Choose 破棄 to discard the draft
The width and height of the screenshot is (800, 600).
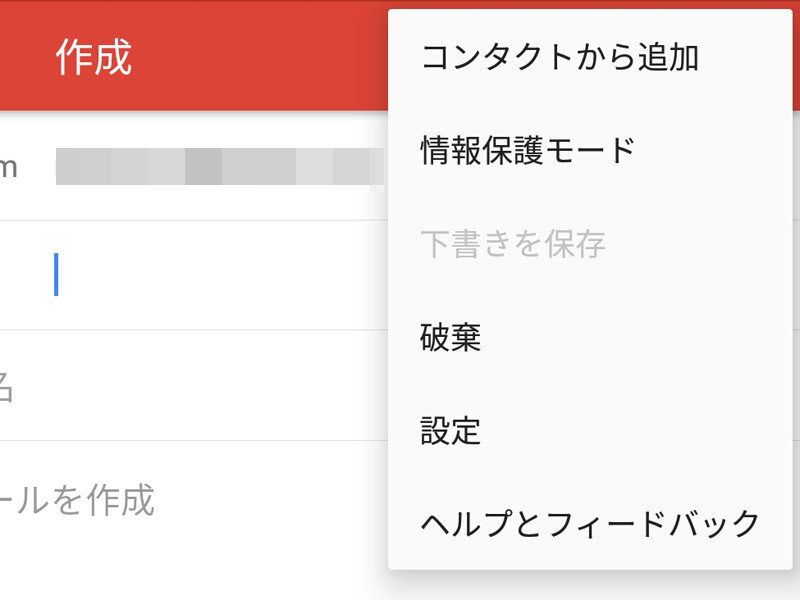point(451,338)
